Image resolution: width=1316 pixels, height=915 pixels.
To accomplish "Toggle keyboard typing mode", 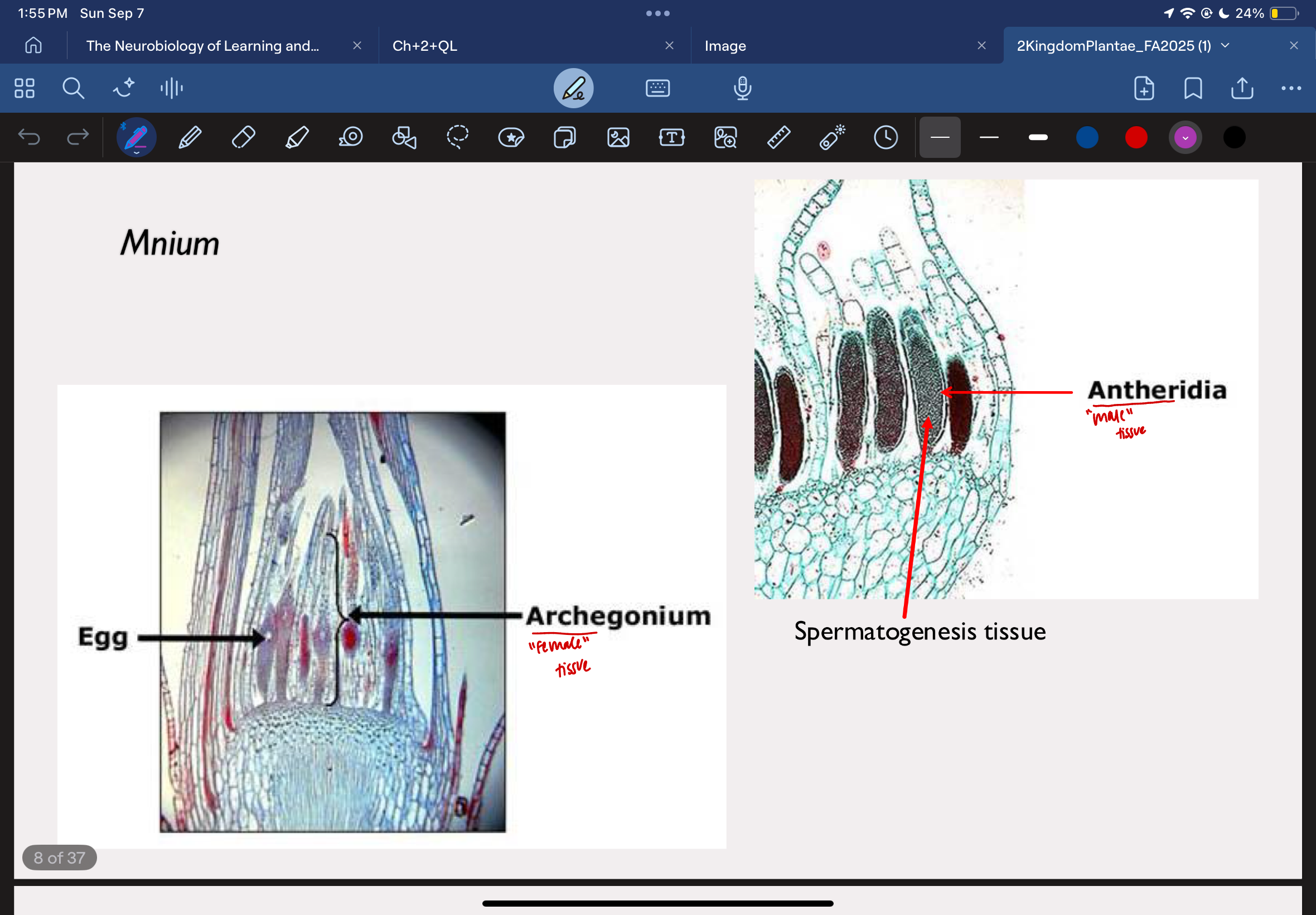I will (657, 88).
